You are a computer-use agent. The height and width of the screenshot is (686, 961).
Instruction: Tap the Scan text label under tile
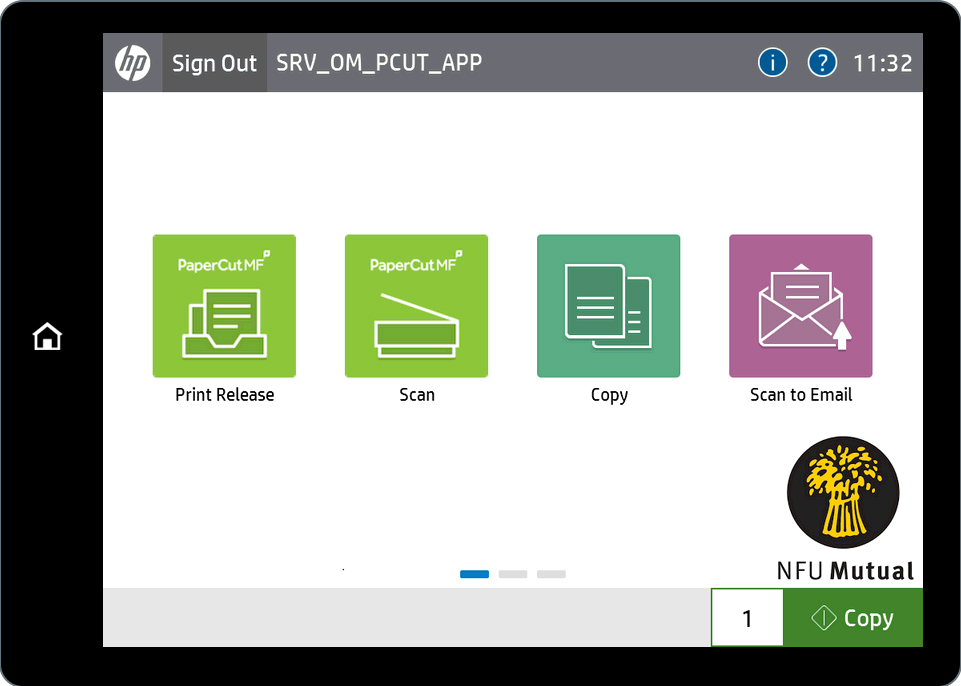pyautogui.click(x=416, y=395)
